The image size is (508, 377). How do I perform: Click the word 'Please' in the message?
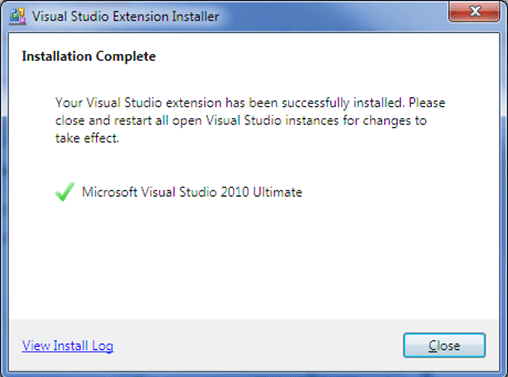(x=427, y=103)
